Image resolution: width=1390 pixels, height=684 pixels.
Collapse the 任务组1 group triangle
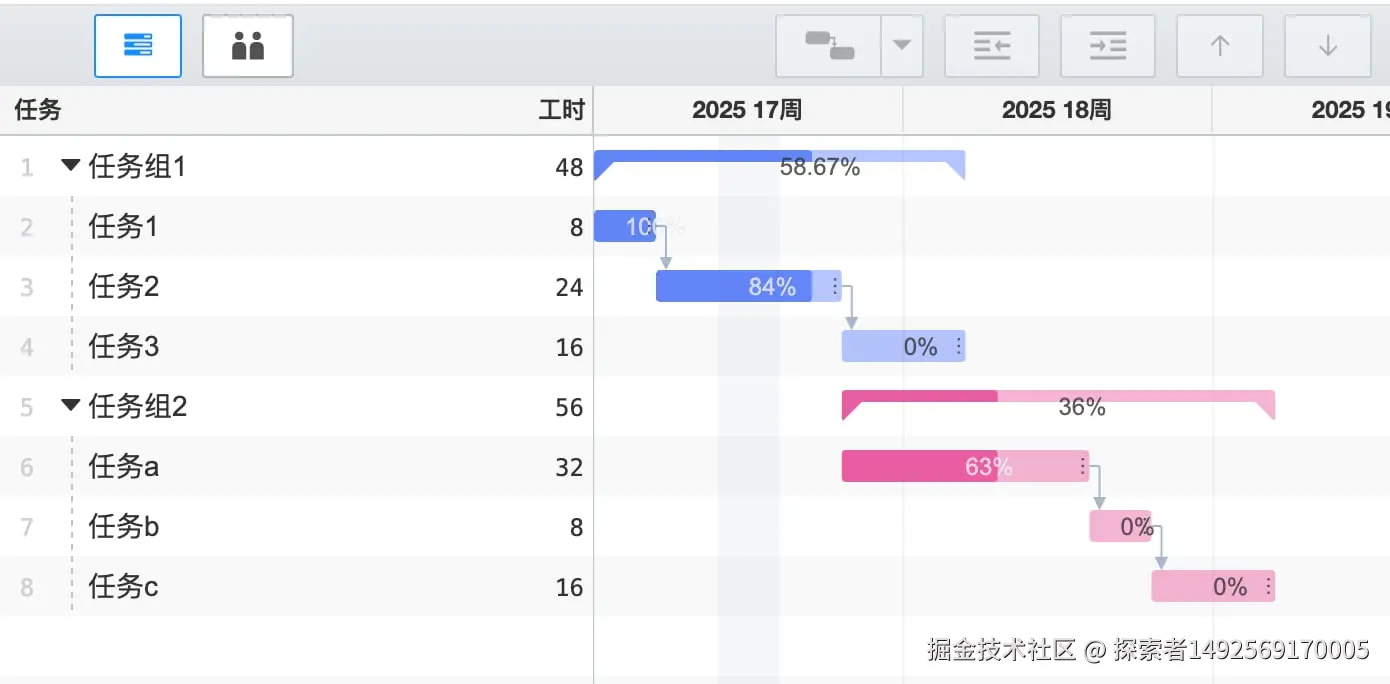pos(70,166)
